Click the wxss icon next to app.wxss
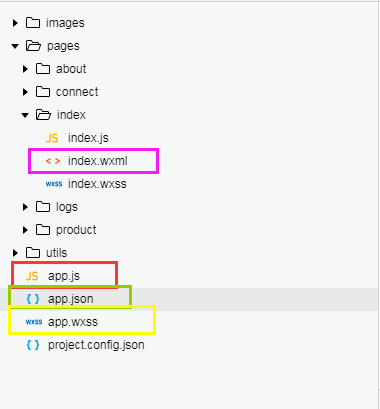The height and width of the screenshot is (409, 380). point(34,322)
